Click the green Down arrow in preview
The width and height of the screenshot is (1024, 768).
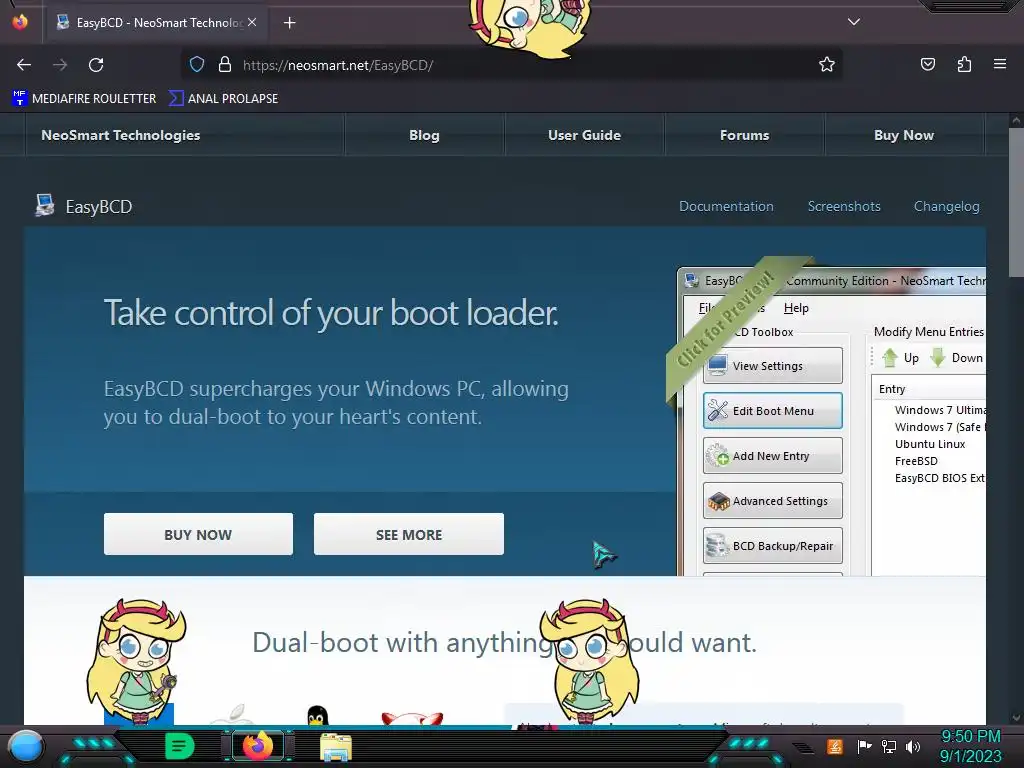pyautogui.click(x=938, y=357)
